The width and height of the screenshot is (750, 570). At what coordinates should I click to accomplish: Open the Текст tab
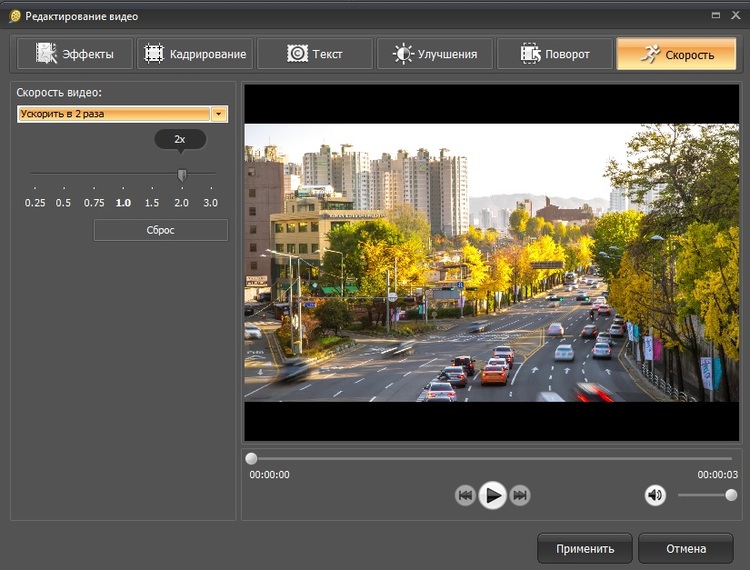(x=315, y=54)
